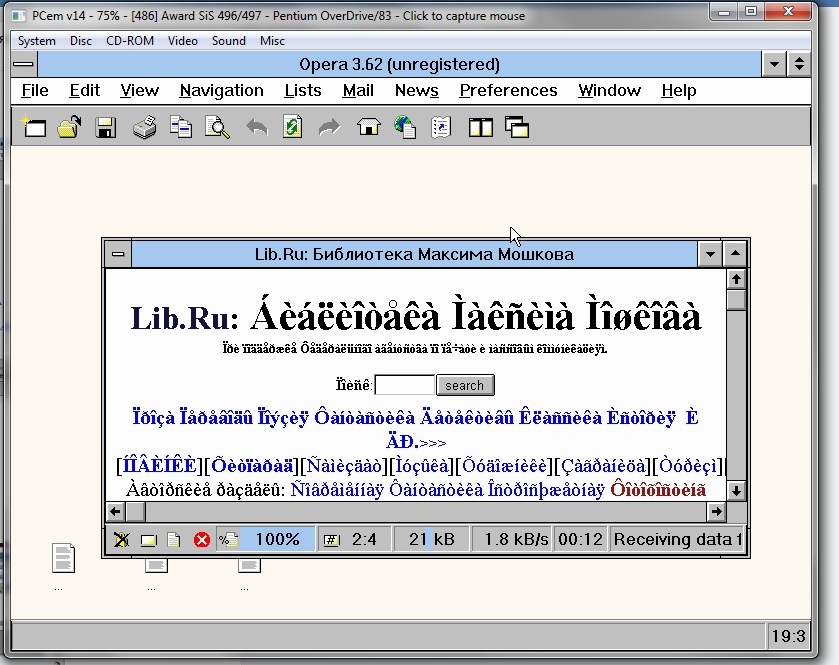This screenshot has width=839, height=665.
Task: Open the Mail menu
Action: pyautogui.click(x=358, y=90)
